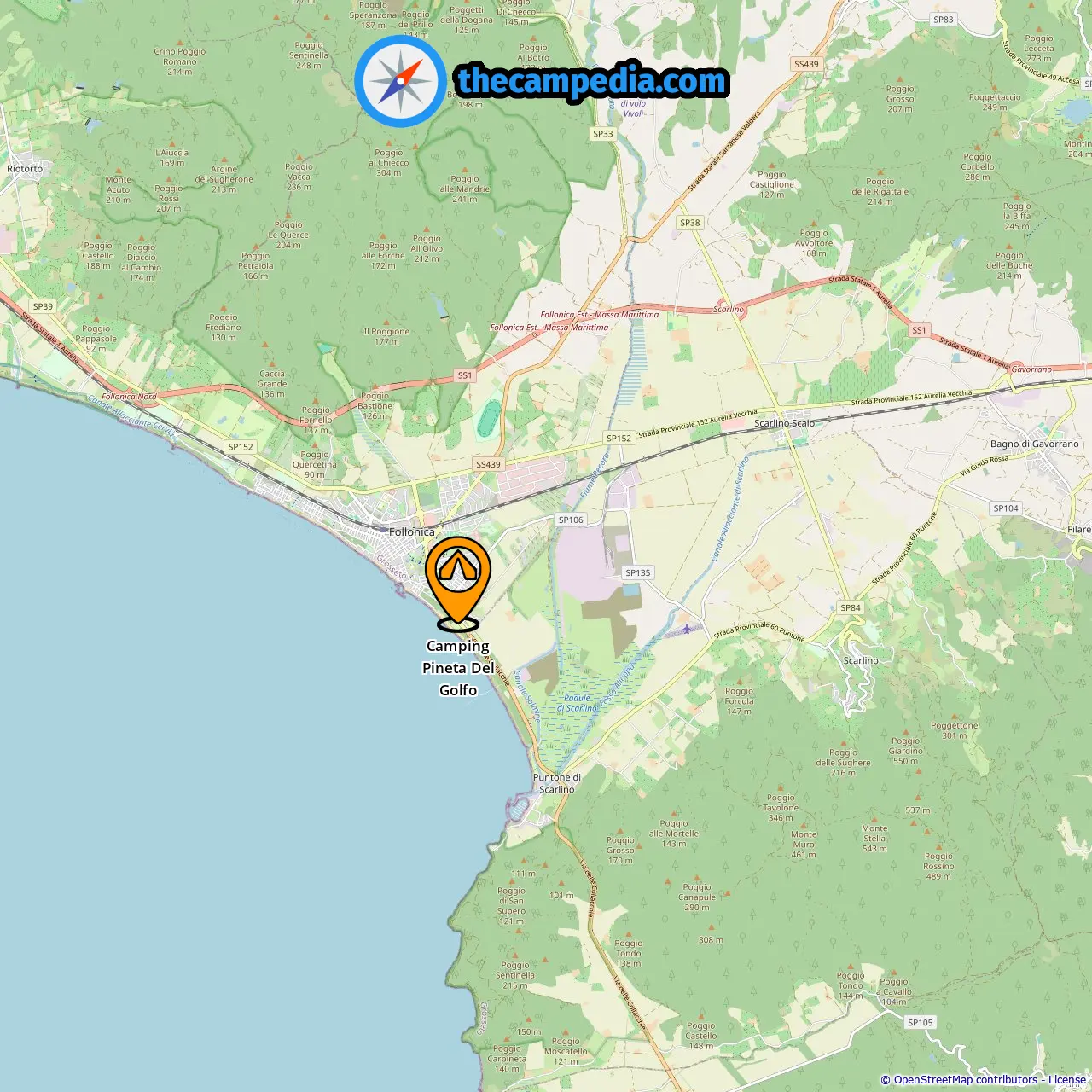Select the Camping Pineta Del Golfo label
The image size is (1092, 1092).
(x=458, y=668)
